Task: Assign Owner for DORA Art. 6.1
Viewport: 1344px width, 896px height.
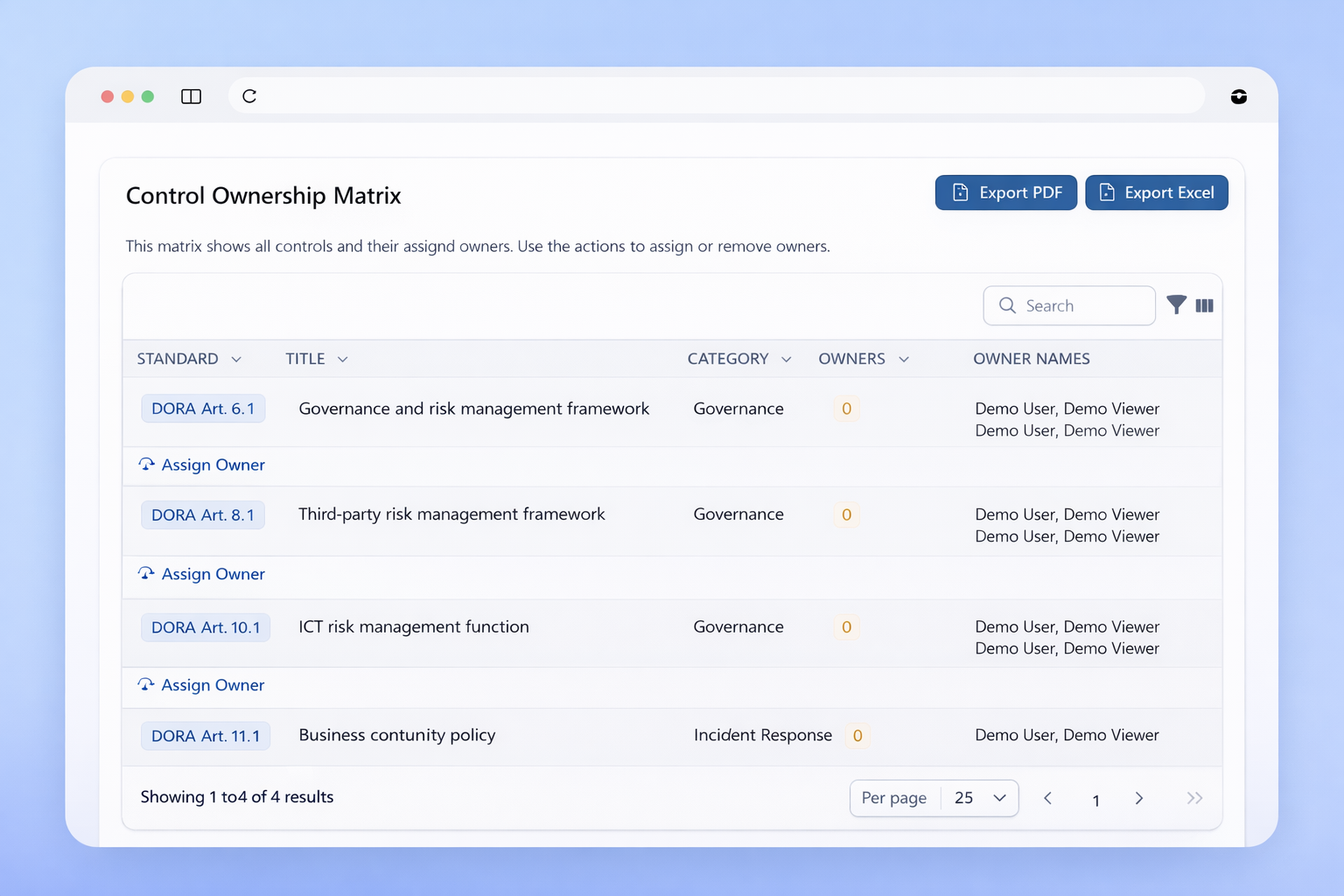Action: [202, 465]
